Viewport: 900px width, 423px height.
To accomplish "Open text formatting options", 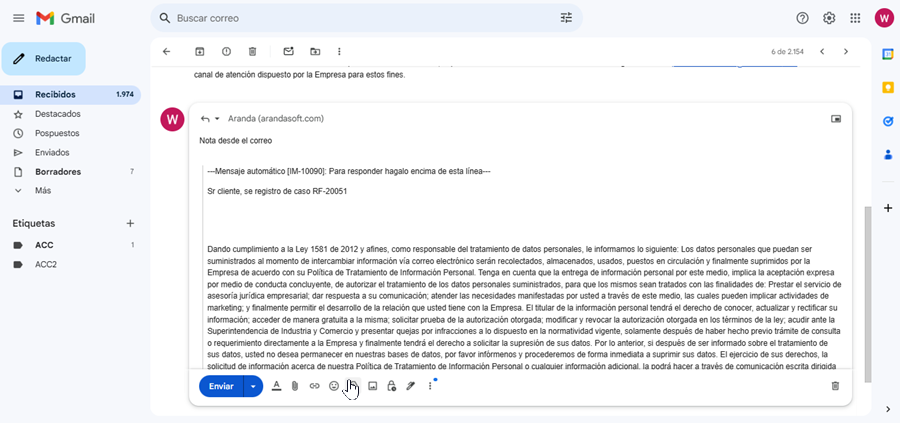I will tap(276, 386).
